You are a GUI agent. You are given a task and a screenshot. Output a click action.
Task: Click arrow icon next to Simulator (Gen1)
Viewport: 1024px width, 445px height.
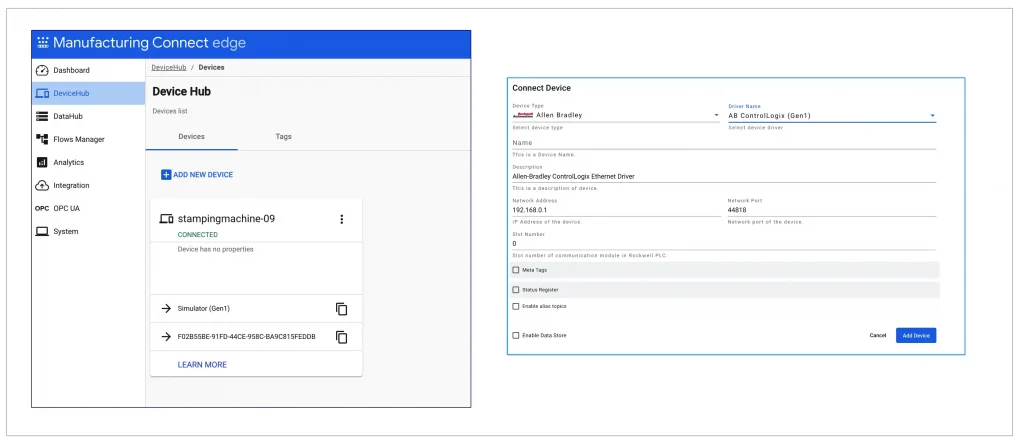(166, 308)
